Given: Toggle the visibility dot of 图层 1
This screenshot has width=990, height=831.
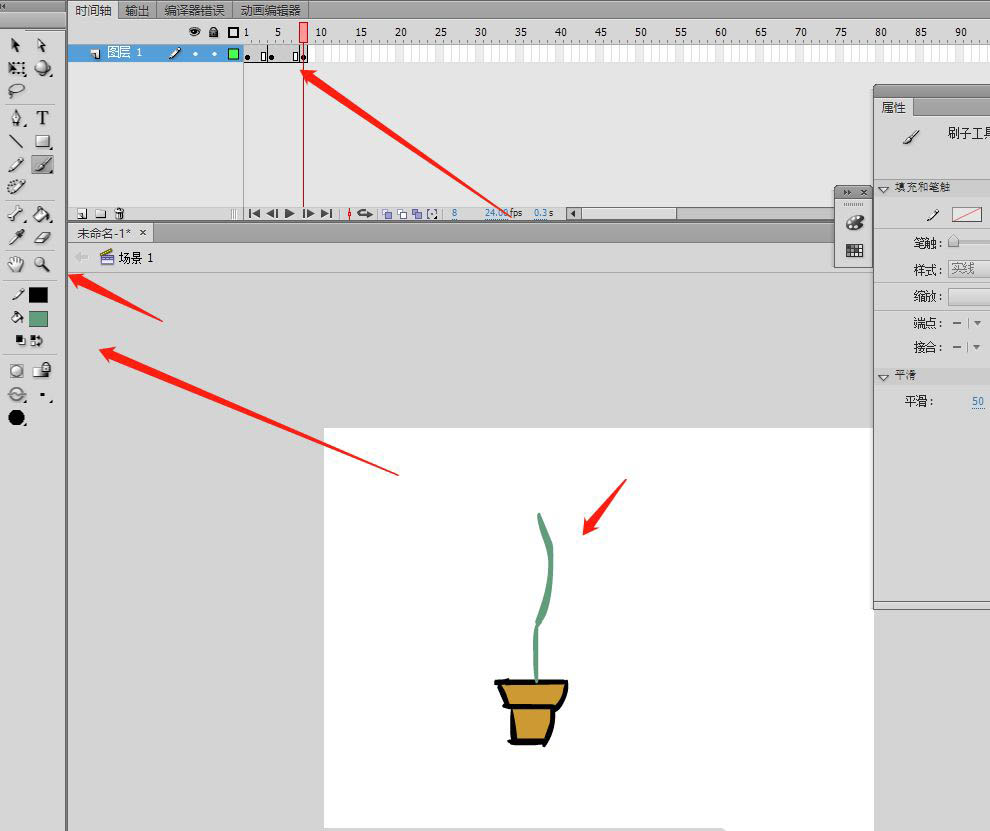Looking at the screenshot, I should (195, 54).
